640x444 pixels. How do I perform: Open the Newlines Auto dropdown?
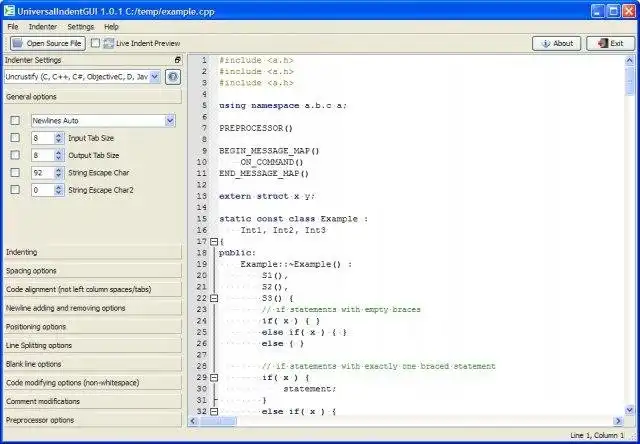(102, 121)
